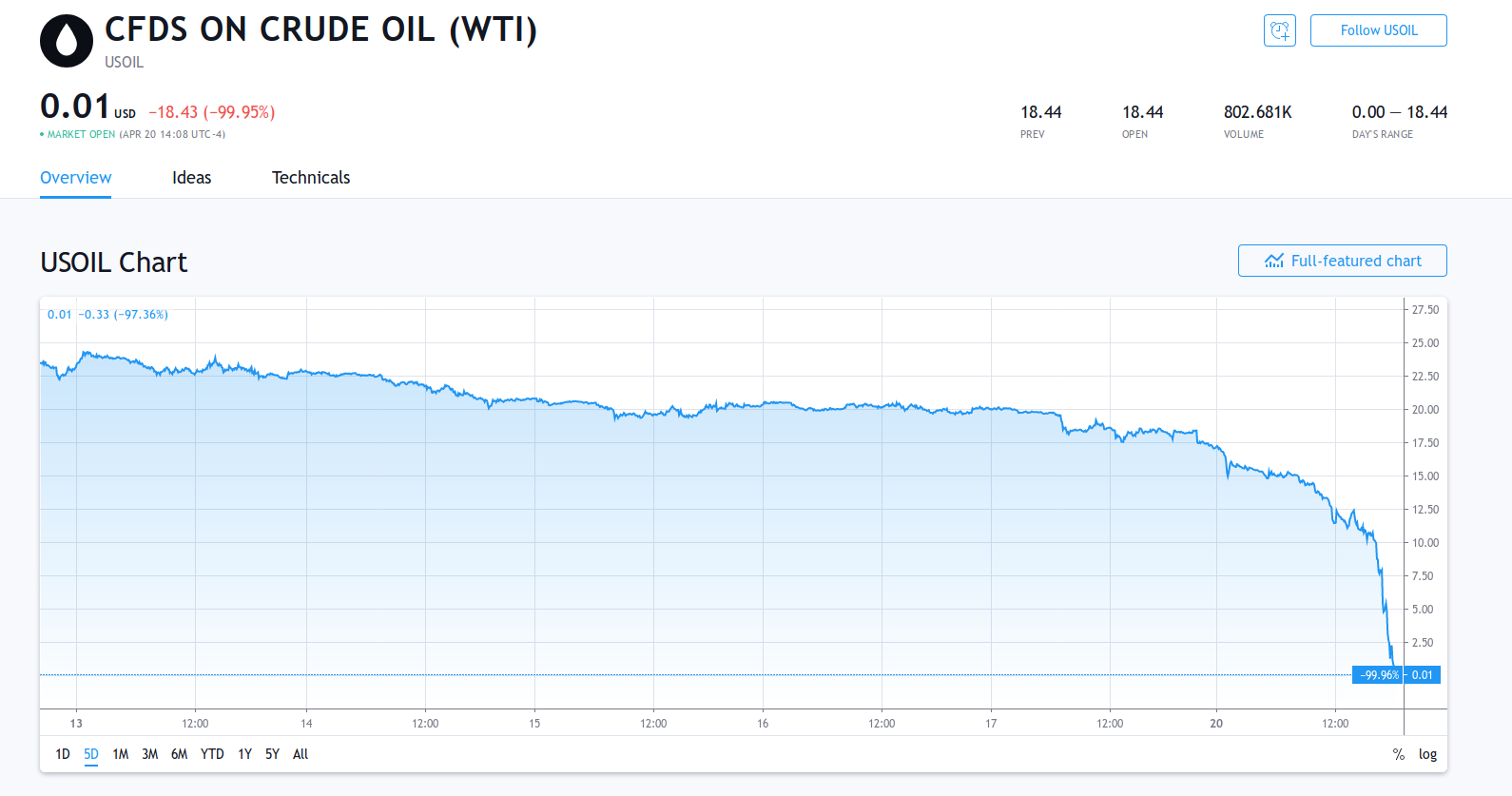Switch to the Ideas tab
1512x796 pixels.
[x=192, y=178]
